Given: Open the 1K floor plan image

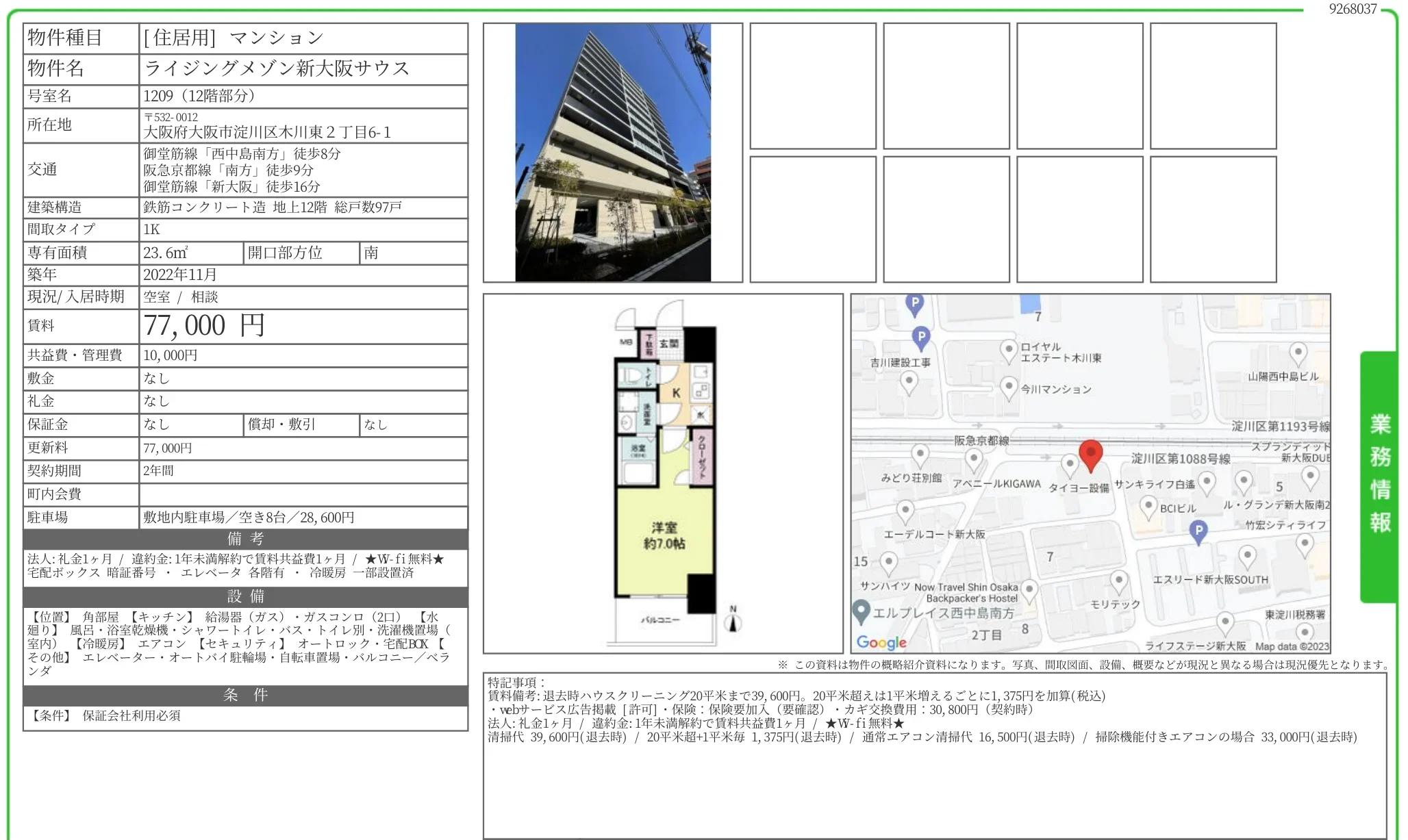Looking at the screenshot, I should click(662, 473).
